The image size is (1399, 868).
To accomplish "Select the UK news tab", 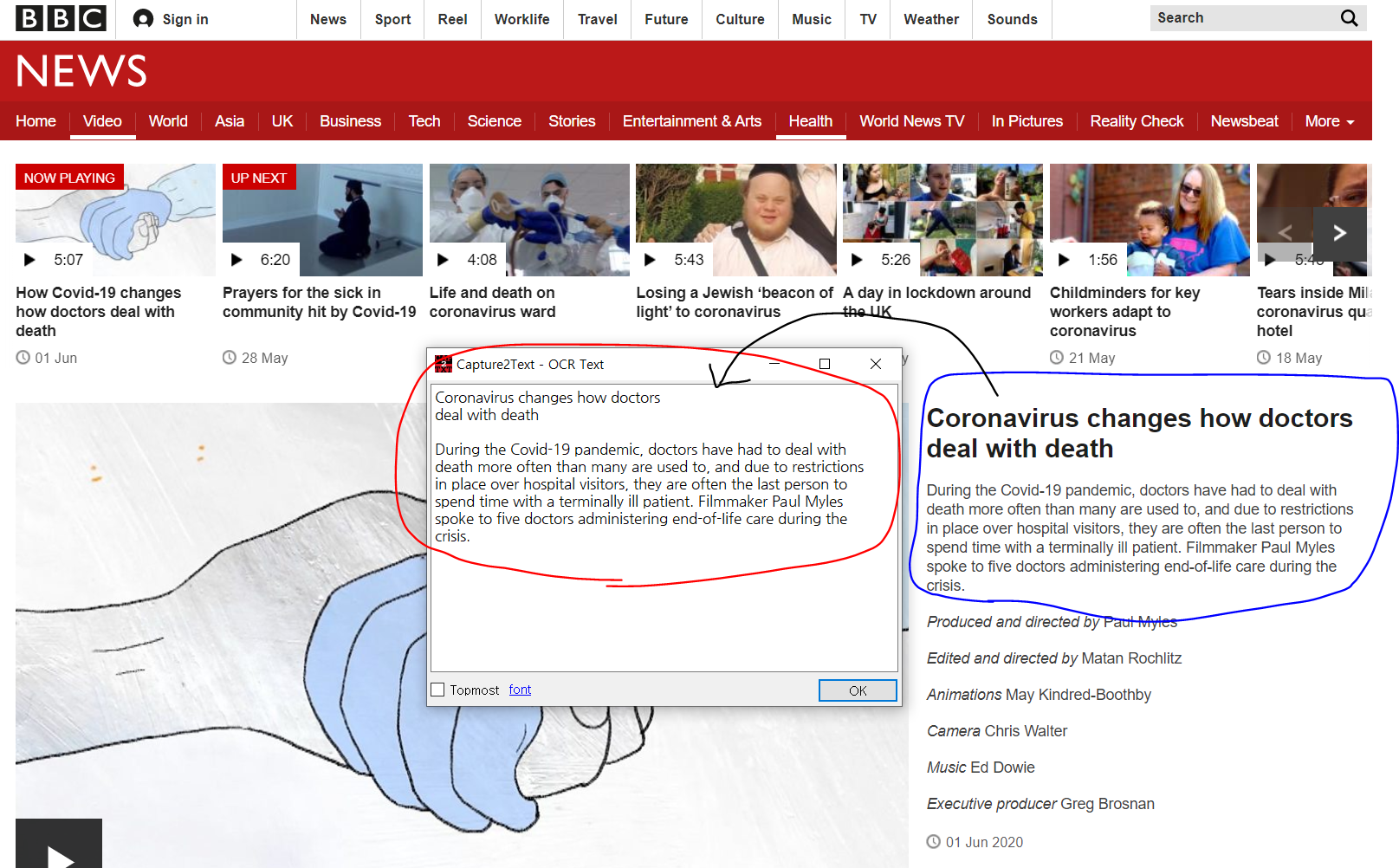I will tap(282, 121).
